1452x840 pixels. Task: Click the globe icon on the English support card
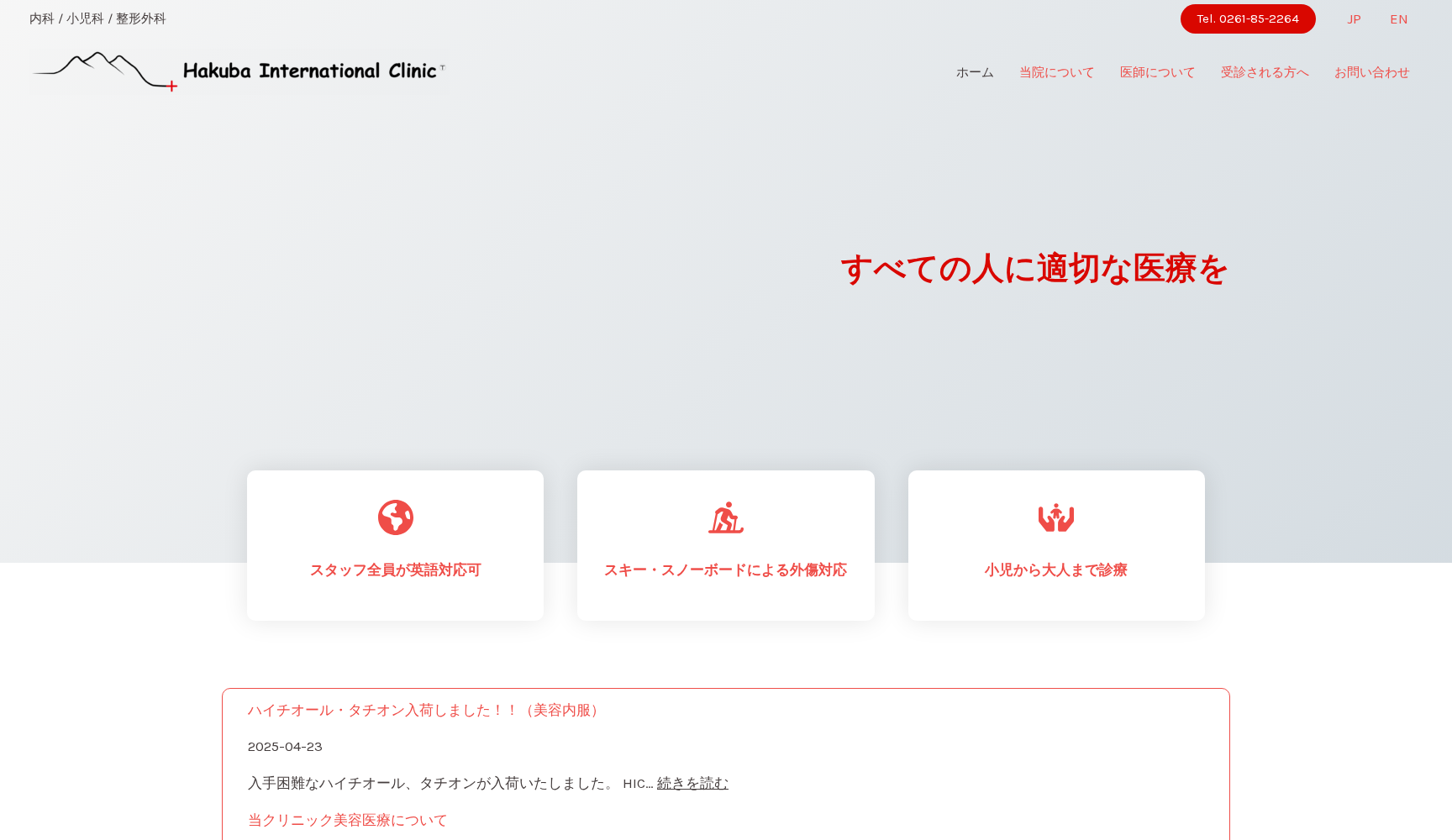pyautogui.click(x=395, y=517)
